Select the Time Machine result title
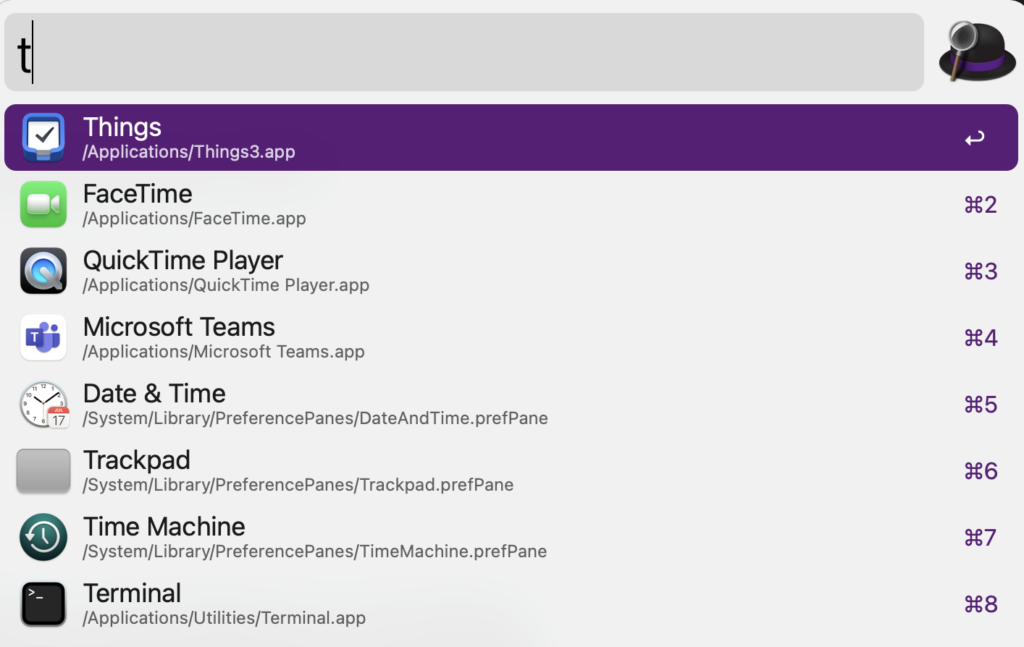Screen dimensions: 1024x647 point(164,527)
